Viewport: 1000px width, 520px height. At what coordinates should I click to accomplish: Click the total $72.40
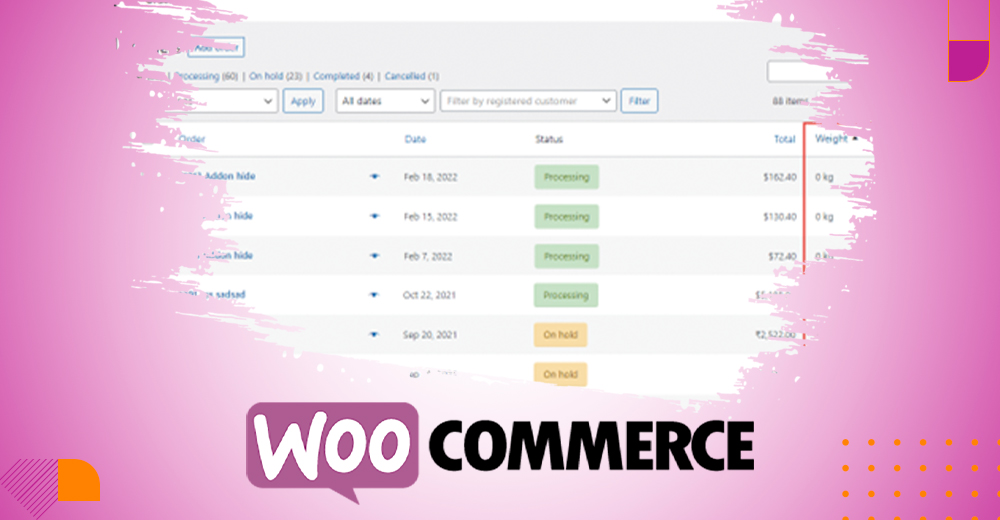coord(782,256)
